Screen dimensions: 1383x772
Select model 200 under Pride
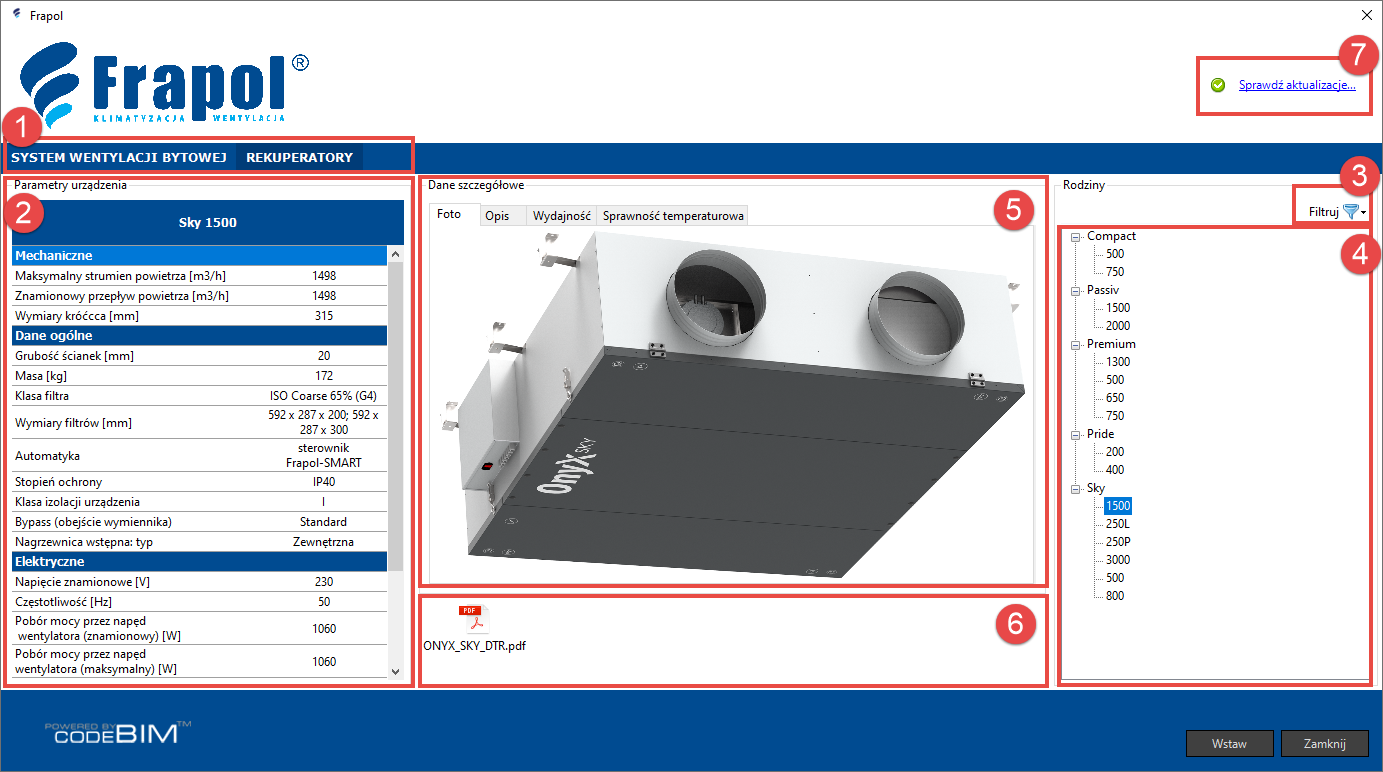1115,452
